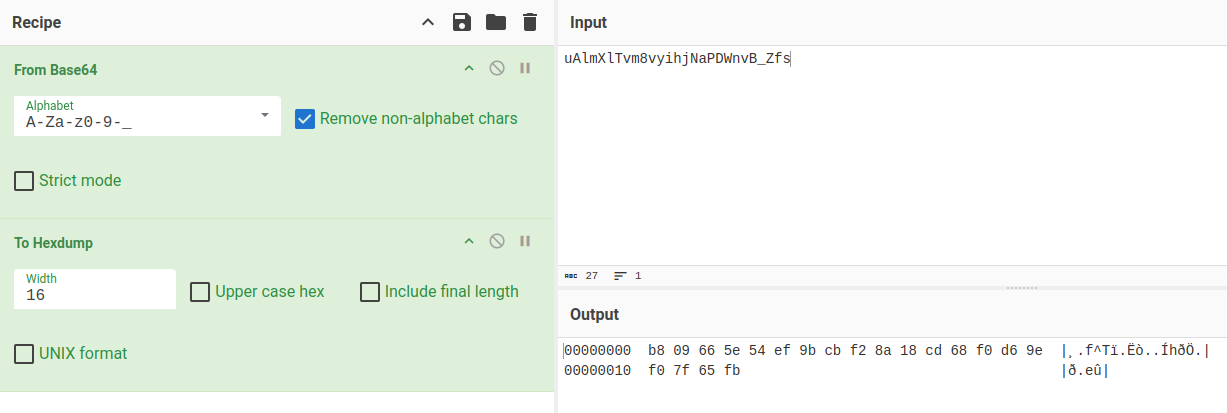Viewport: 1227px width, 413px height.
Task: Clear recipe with trash icon
Action: [530, 22]
